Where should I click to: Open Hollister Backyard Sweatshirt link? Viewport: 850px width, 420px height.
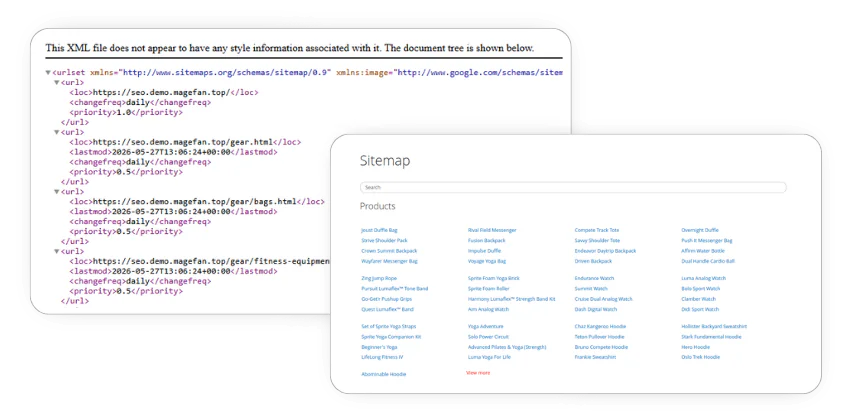pos(714,327)
